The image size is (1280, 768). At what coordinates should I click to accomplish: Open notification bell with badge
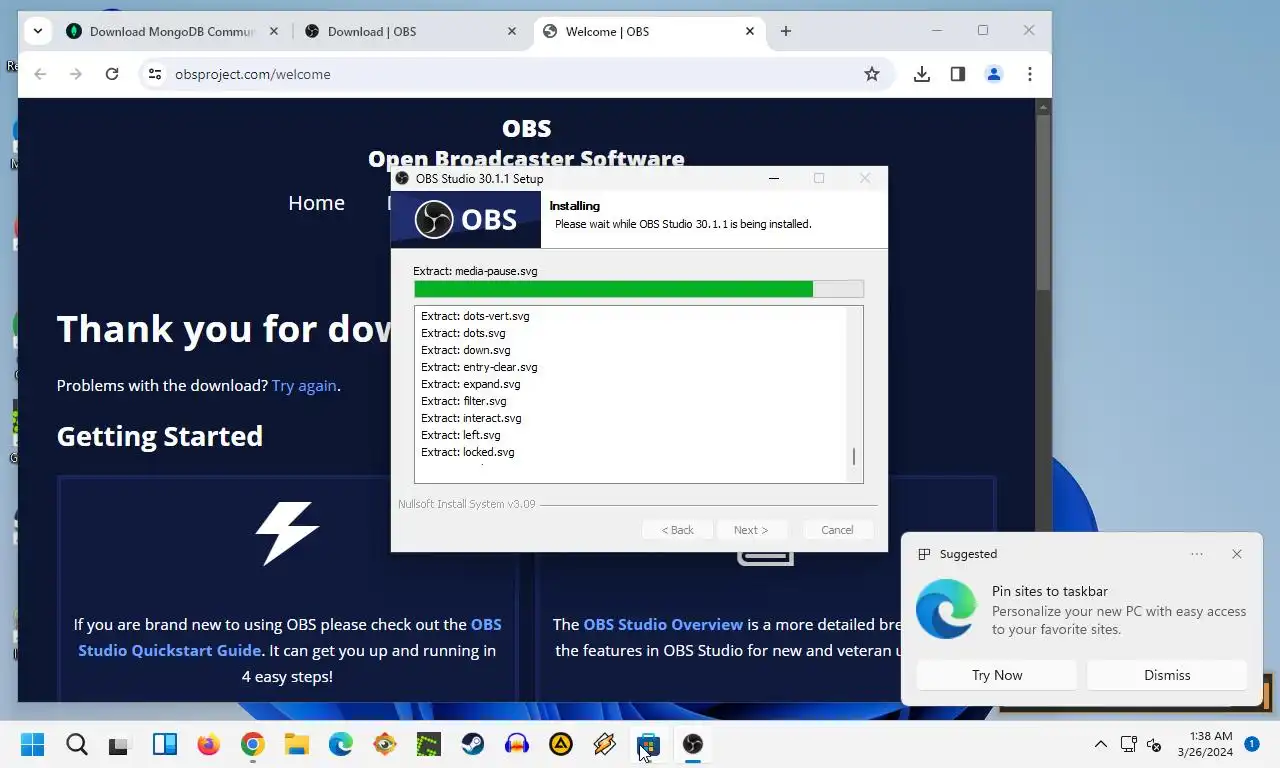point(1252,744)
